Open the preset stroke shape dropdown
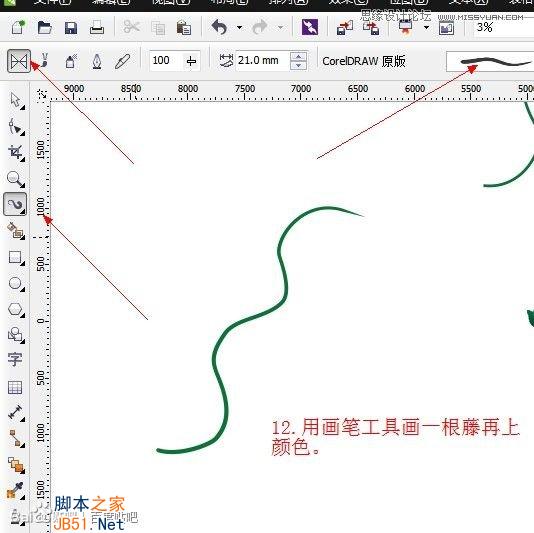 point(490,62)
